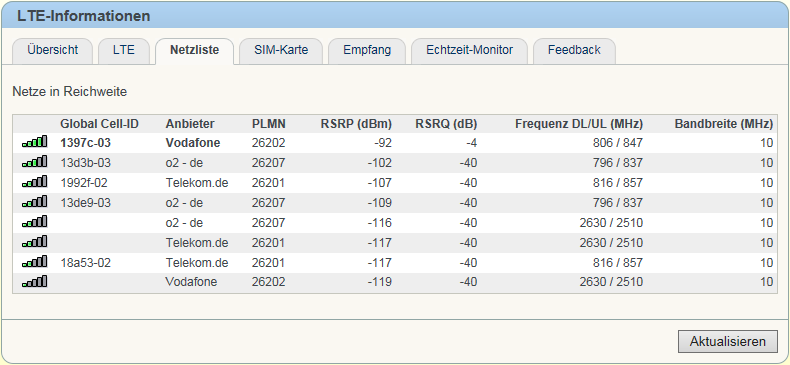Click signal bars icon for cell 18a53-02
The image size is (790, 365).
tap(34, 262)
